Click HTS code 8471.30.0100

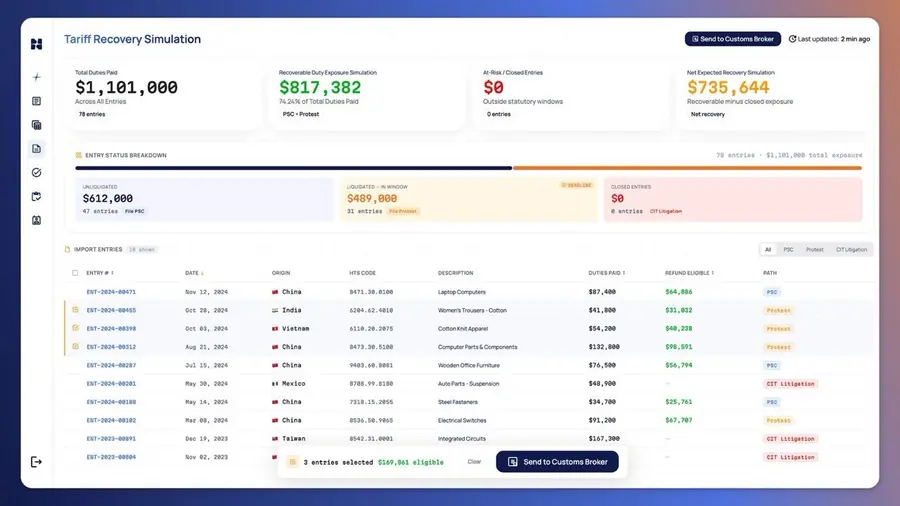[371, 292]
